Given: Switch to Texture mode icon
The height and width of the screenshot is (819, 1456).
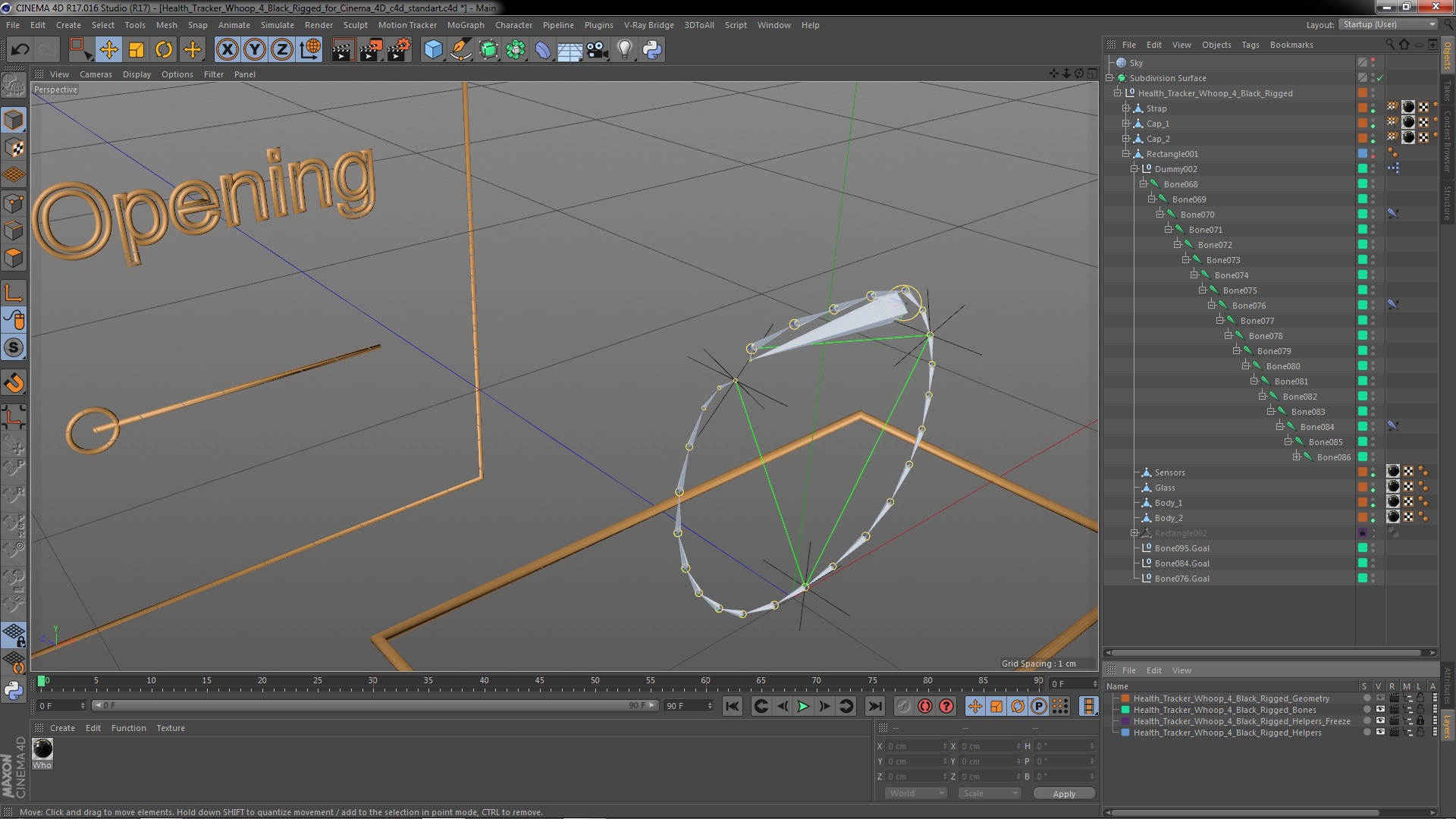Looking at the screenshot, I should coord(14,148).
